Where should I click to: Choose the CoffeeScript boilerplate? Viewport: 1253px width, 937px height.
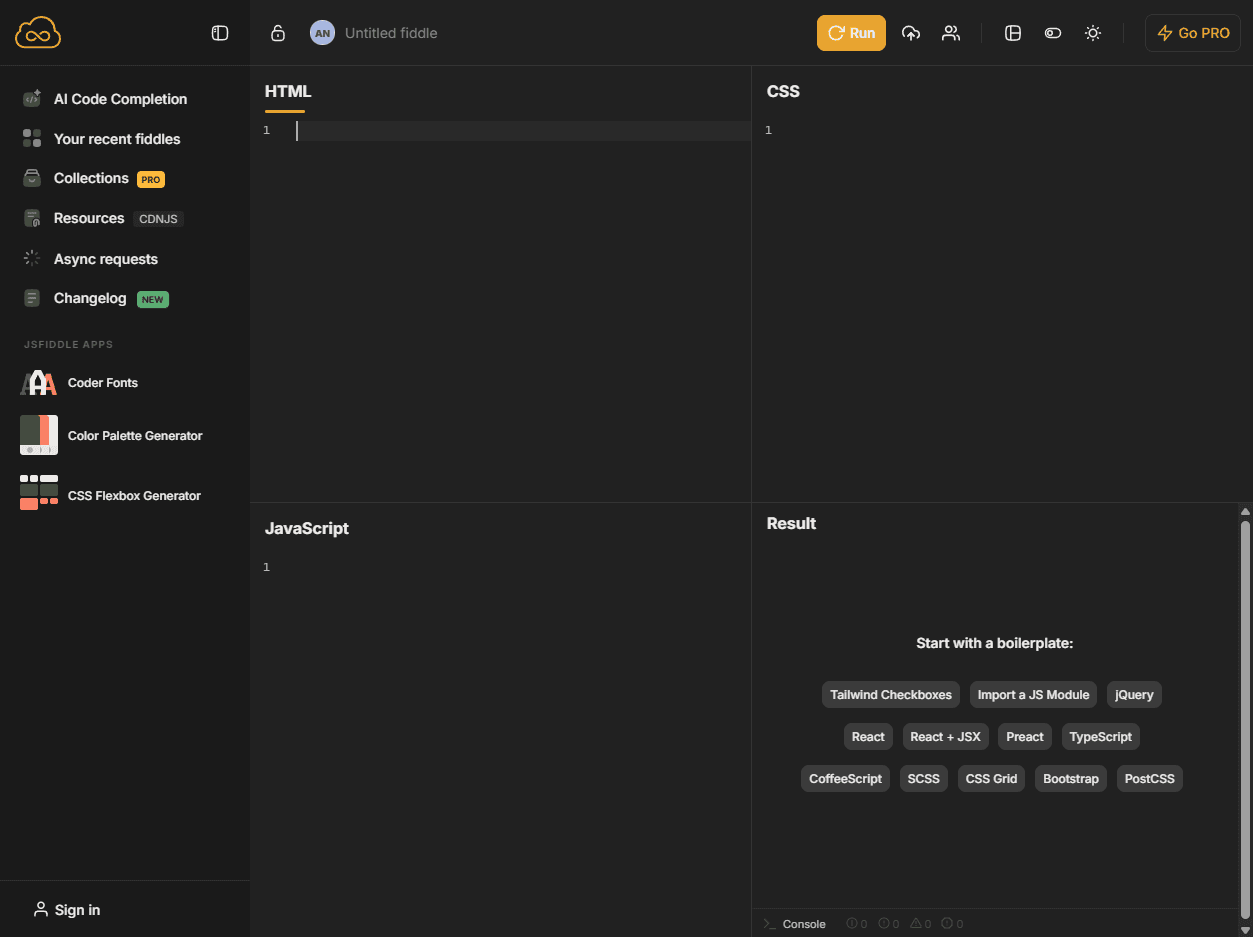pyautogui.click(x=845, y=779)
